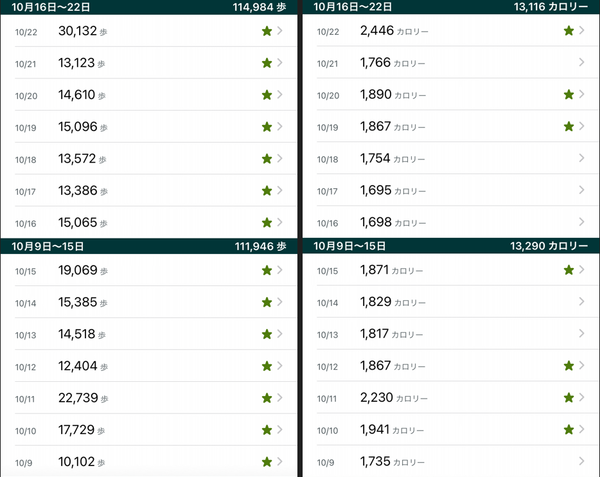Click the green star on 10/22 steps row
The width and height of the screenshot is (600, 477).
click(267, 31)
